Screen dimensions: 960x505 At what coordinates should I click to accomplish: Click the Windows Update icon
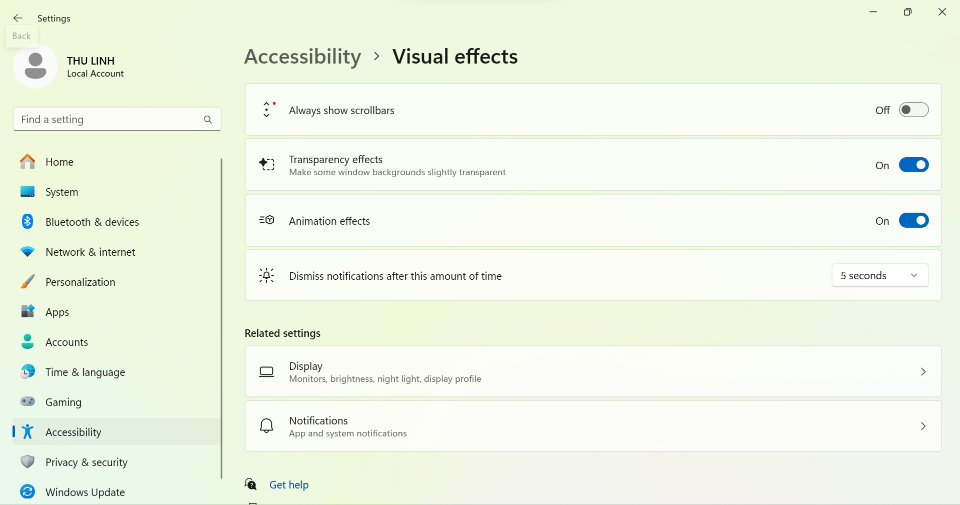(x=27, y=492)
